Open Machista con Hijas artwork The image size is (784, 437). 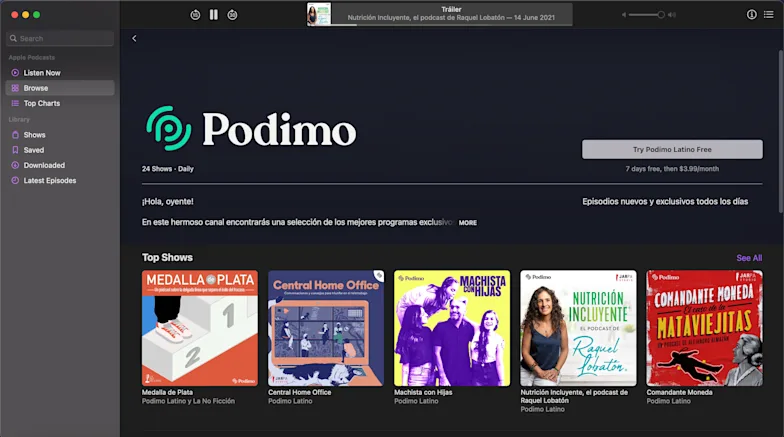[x=452, y=328]
